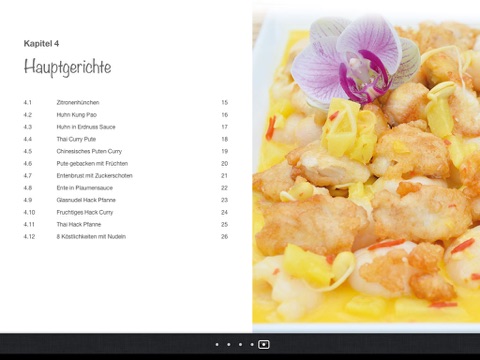Select Thai Curry Pute recipe
Screen dimensions: 480x360
[x=76, y=139]
